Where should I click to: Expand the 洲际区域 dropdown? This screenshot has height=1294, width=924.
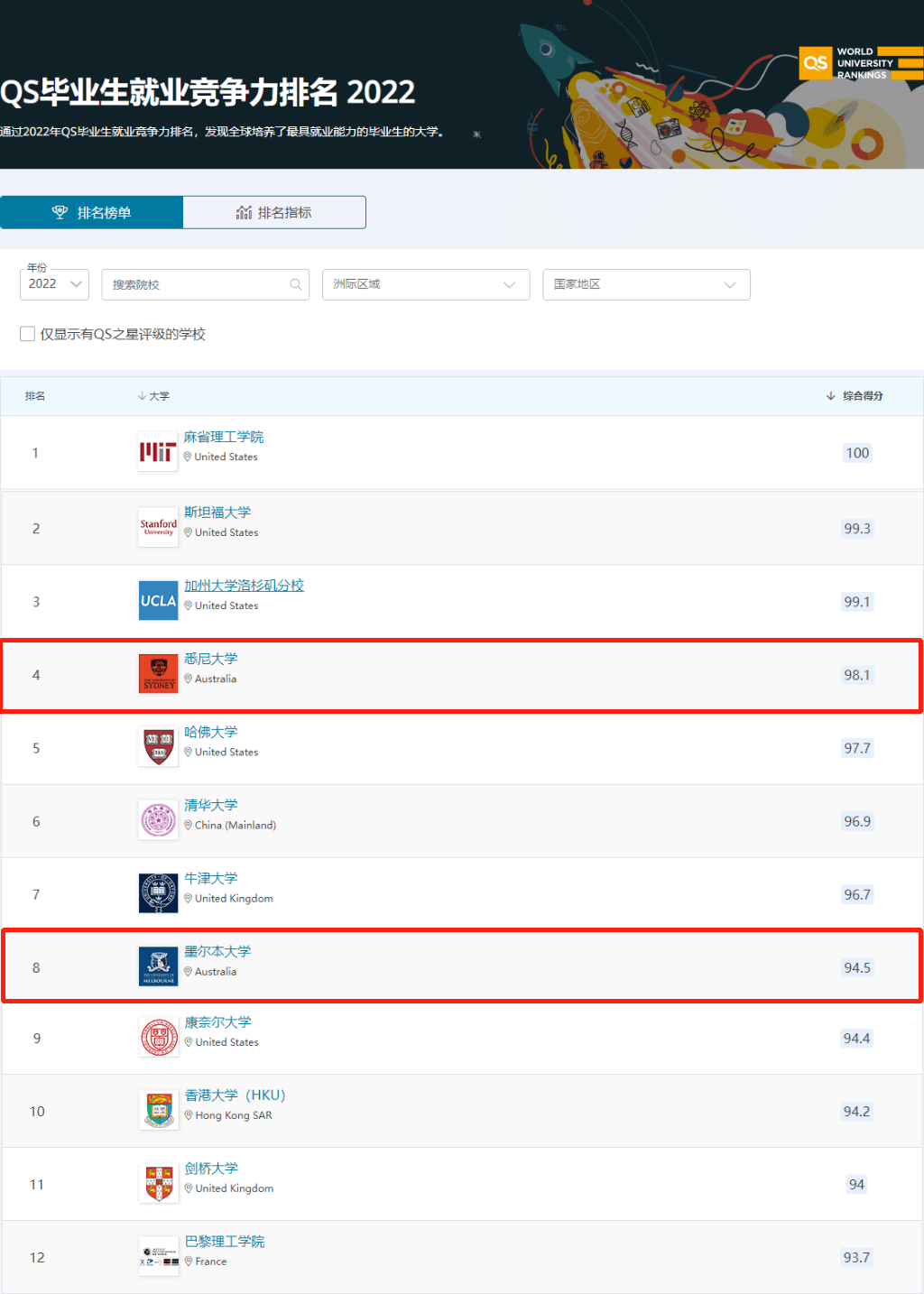(426, 284)
